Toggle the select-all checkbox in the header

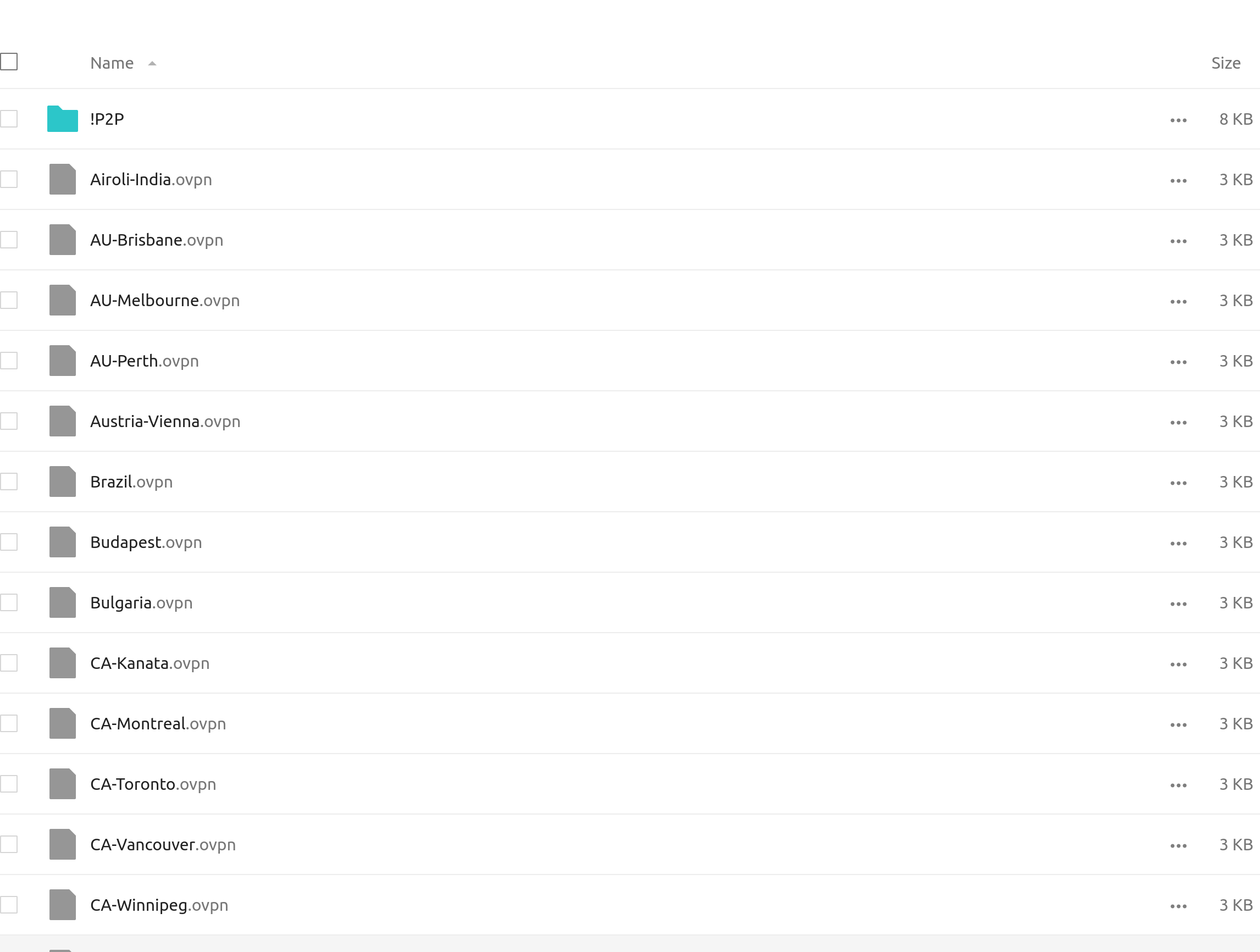[x=9, y=62]
